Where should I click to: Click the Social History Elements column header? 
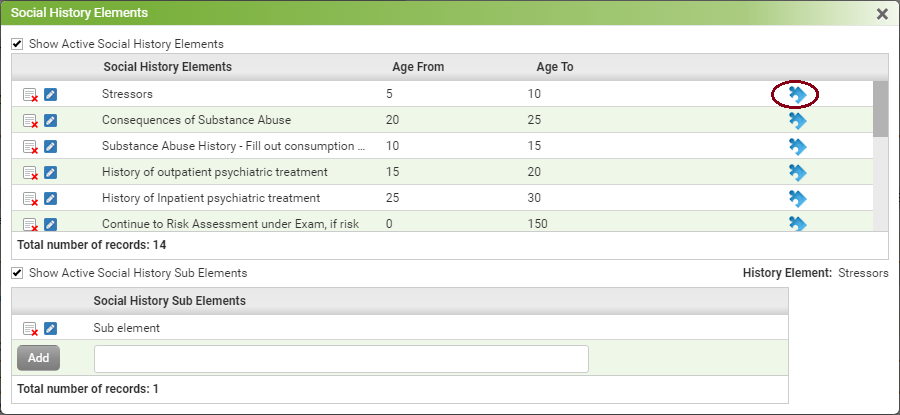click(168, 67)
